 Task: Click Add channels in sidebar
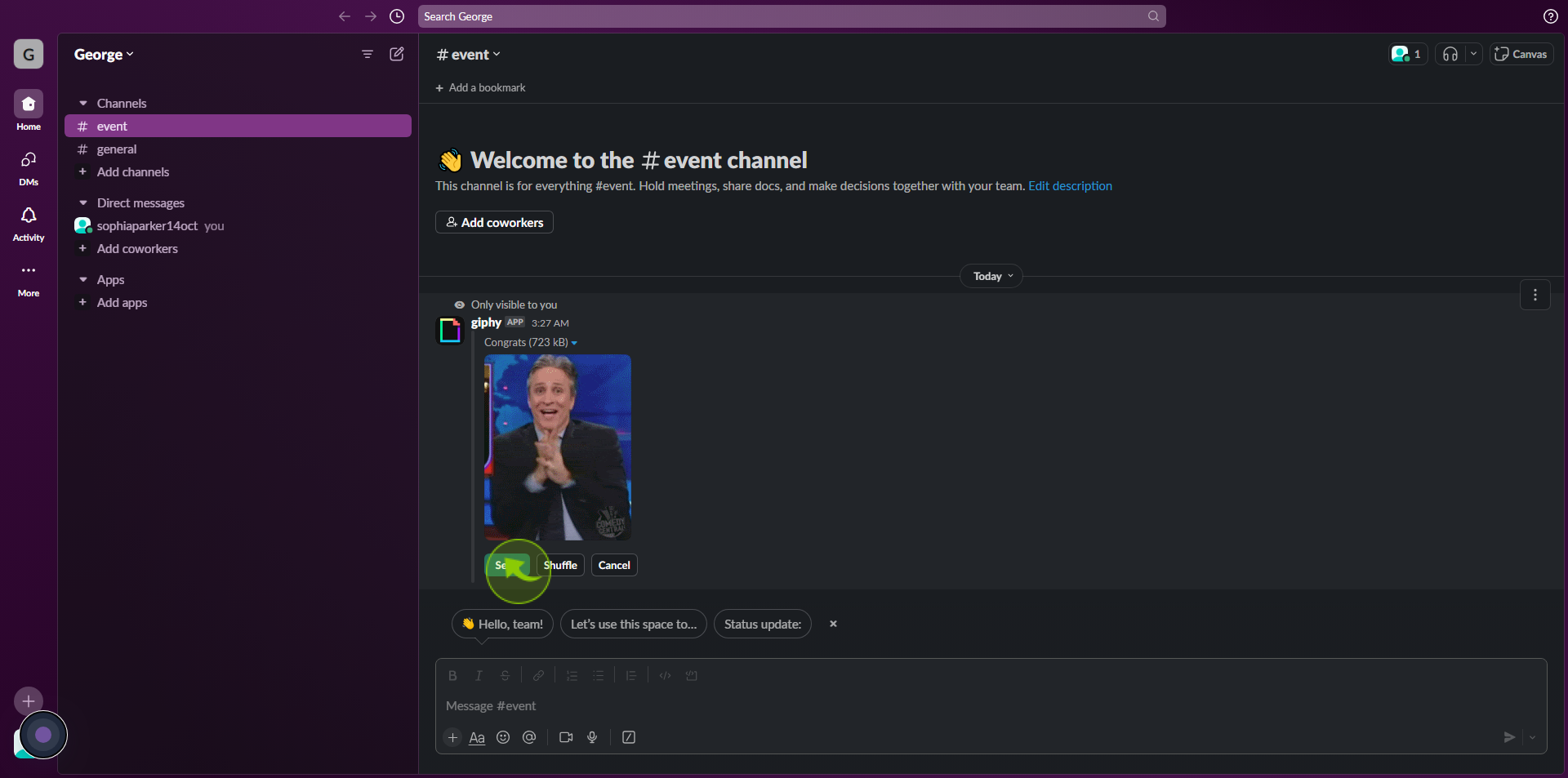coord(238,171)
